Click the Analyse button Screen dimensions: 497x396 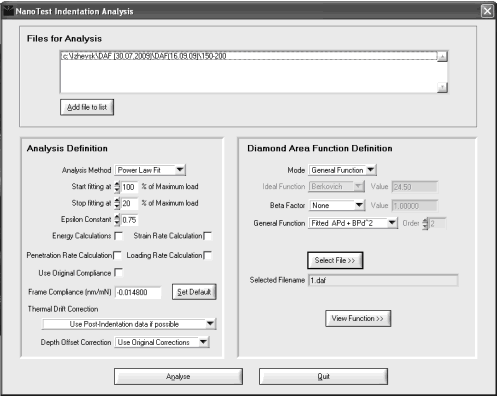click(x=178, y=377)
